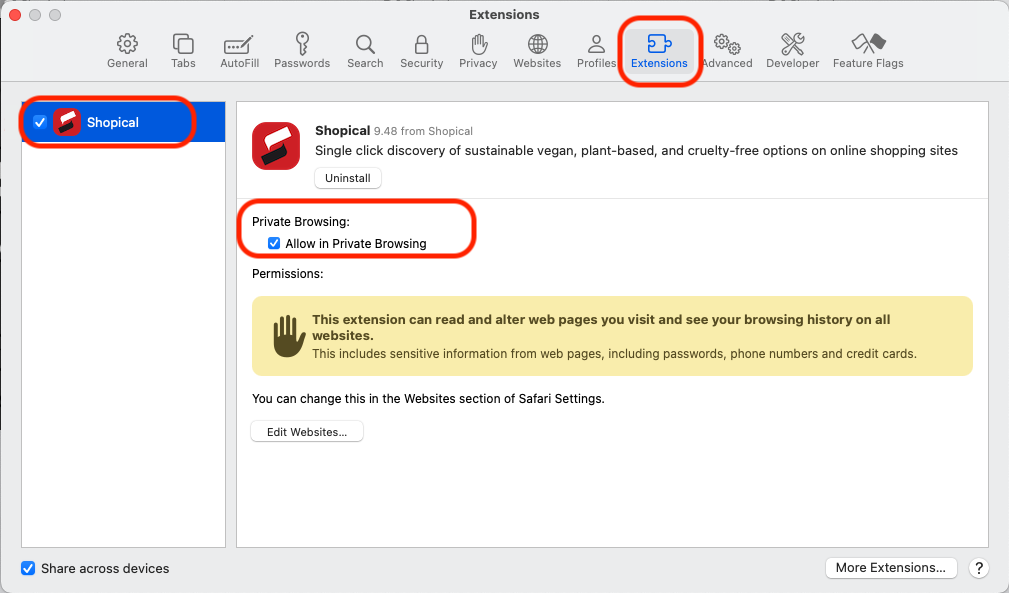The width and height of the screenshot is (1009, 593).
Task: Open the General settings pane
Action: pyautogui.click(x=127, y=51)
